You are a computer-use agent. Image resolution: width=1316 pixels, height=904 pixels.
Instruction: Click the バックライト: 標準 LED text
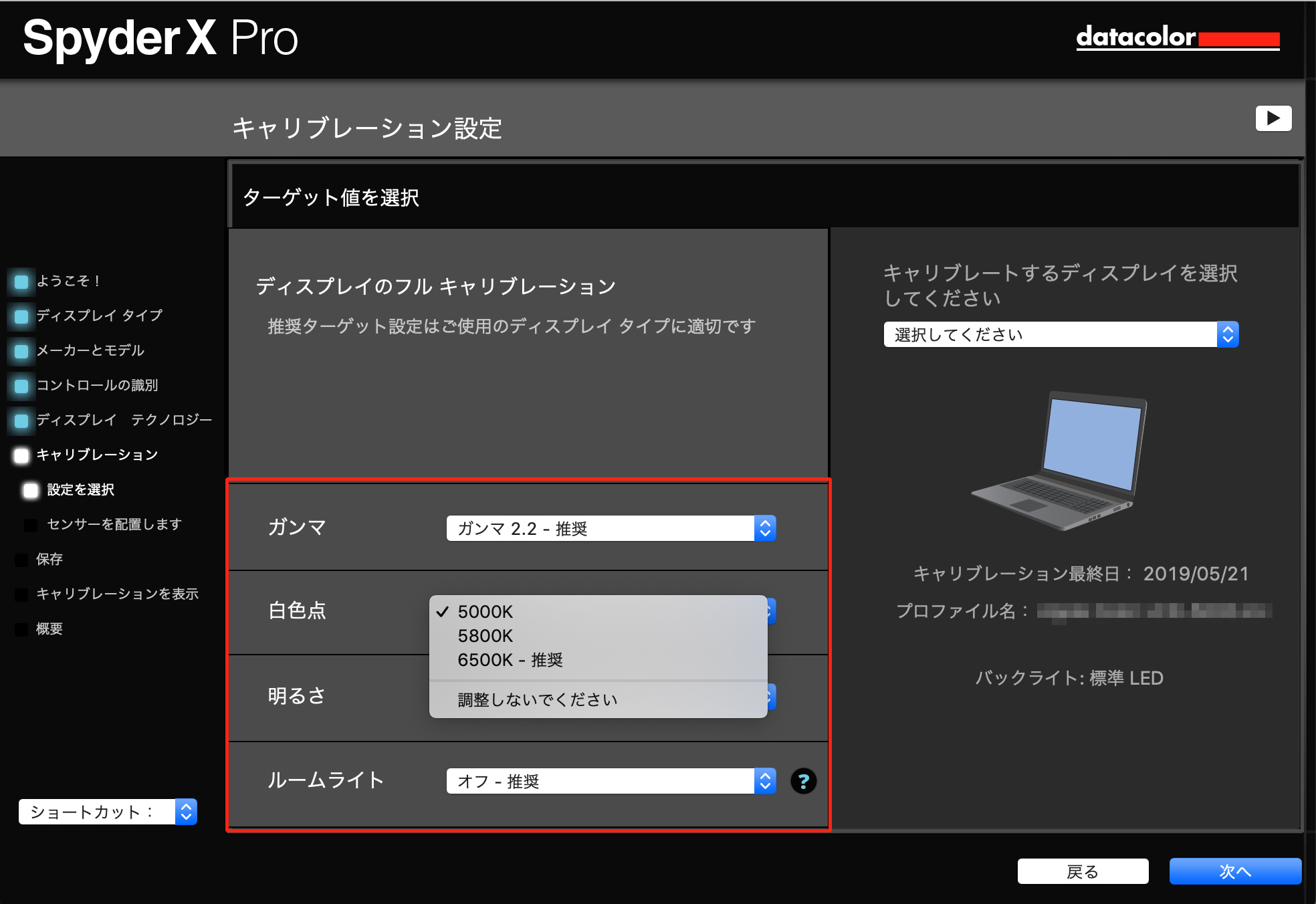tap(1069, 678)
